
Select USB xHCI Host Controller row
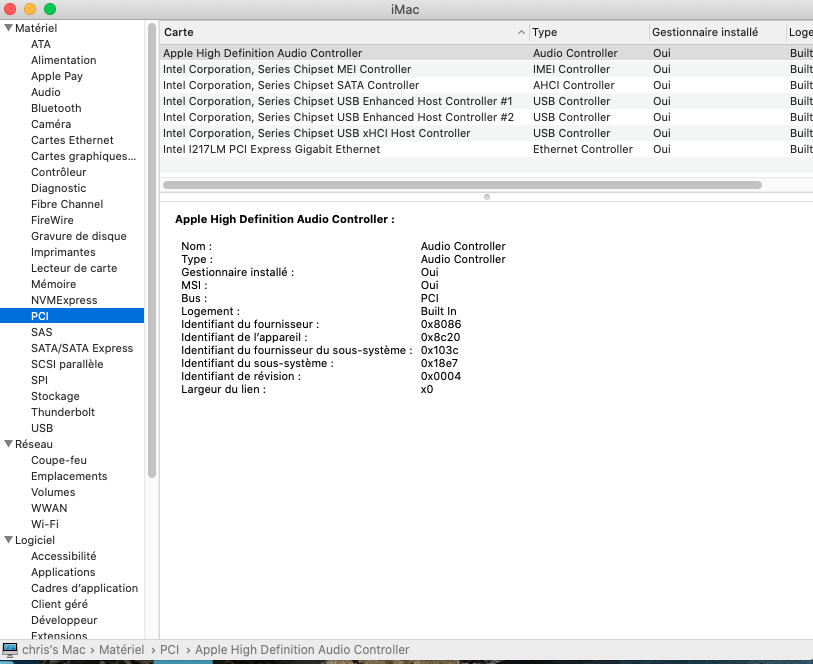pyautogui.click(x=486, y=133)
